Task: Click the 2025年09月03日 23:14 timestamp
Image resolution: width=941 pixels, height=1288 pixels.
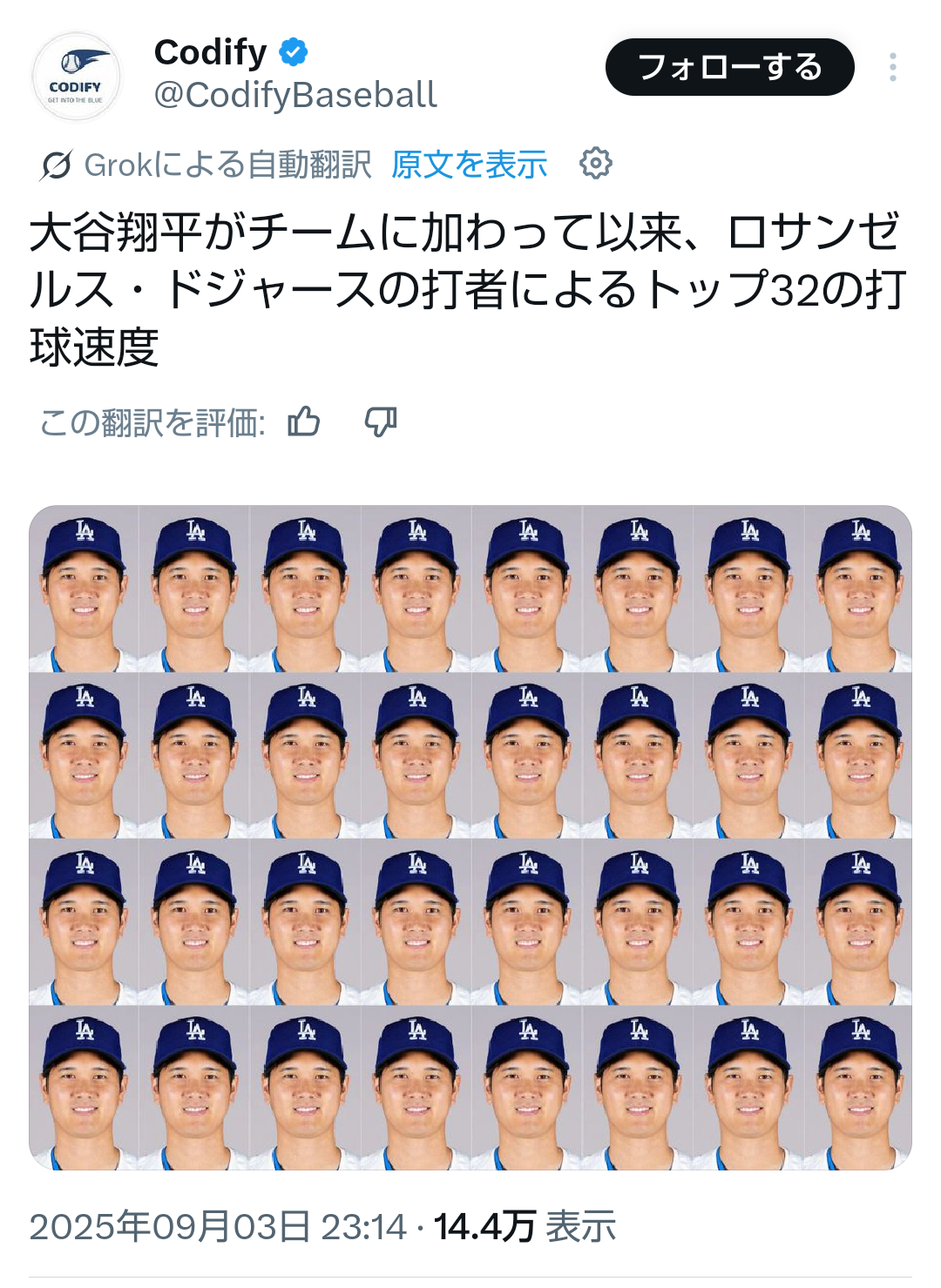Action: pos(218,1226)
